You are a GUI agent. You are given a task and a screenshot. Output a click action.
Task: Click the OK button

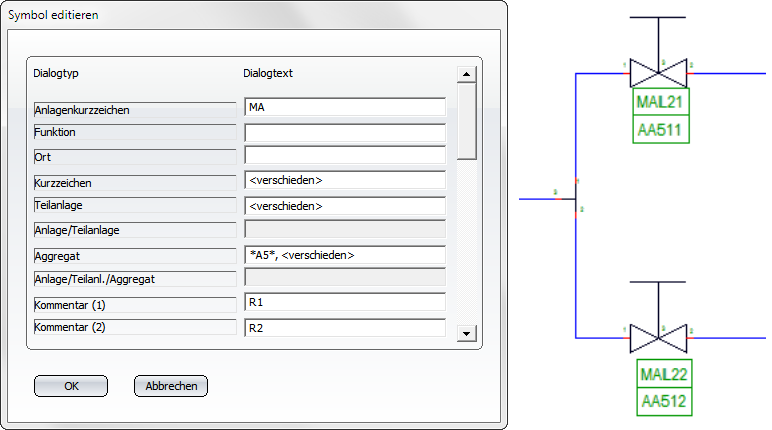point(71,386)
